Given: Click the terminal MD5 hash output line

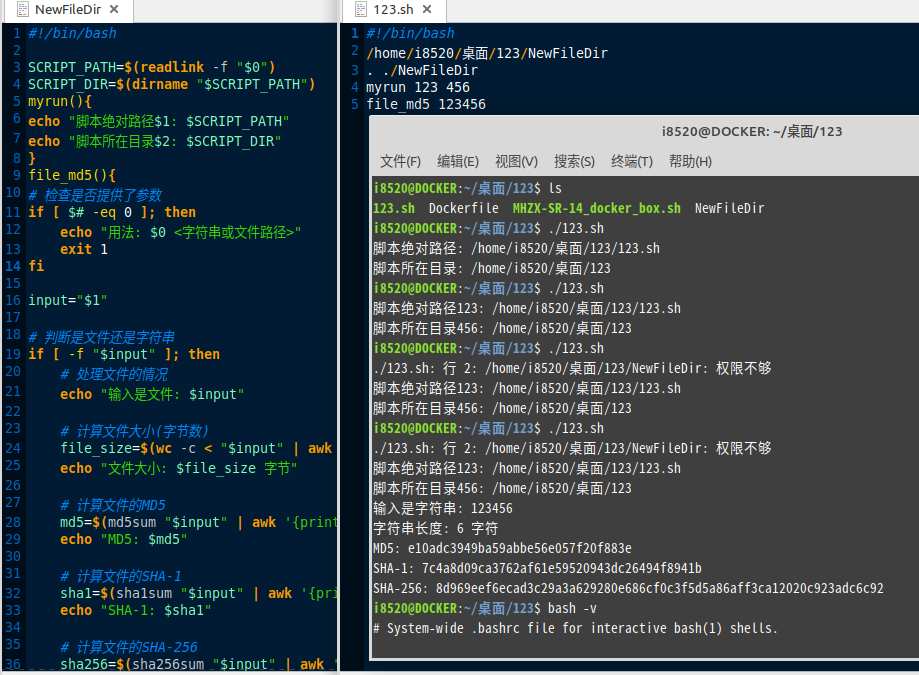Looking at the screenshot, I should click(x=502, y=548).
